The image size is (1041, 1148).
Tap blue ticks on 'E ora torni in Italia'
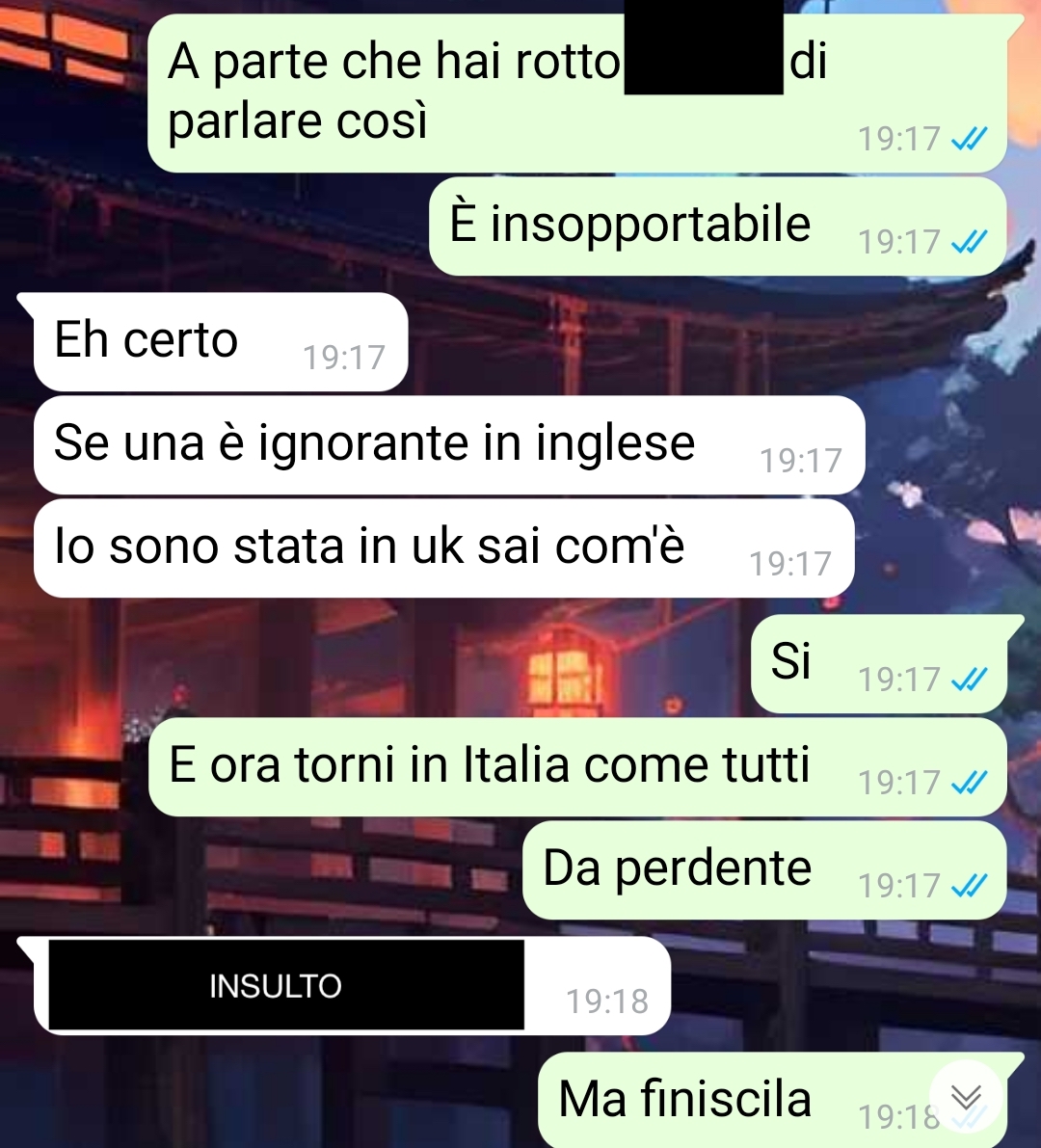tap(970, 783)
